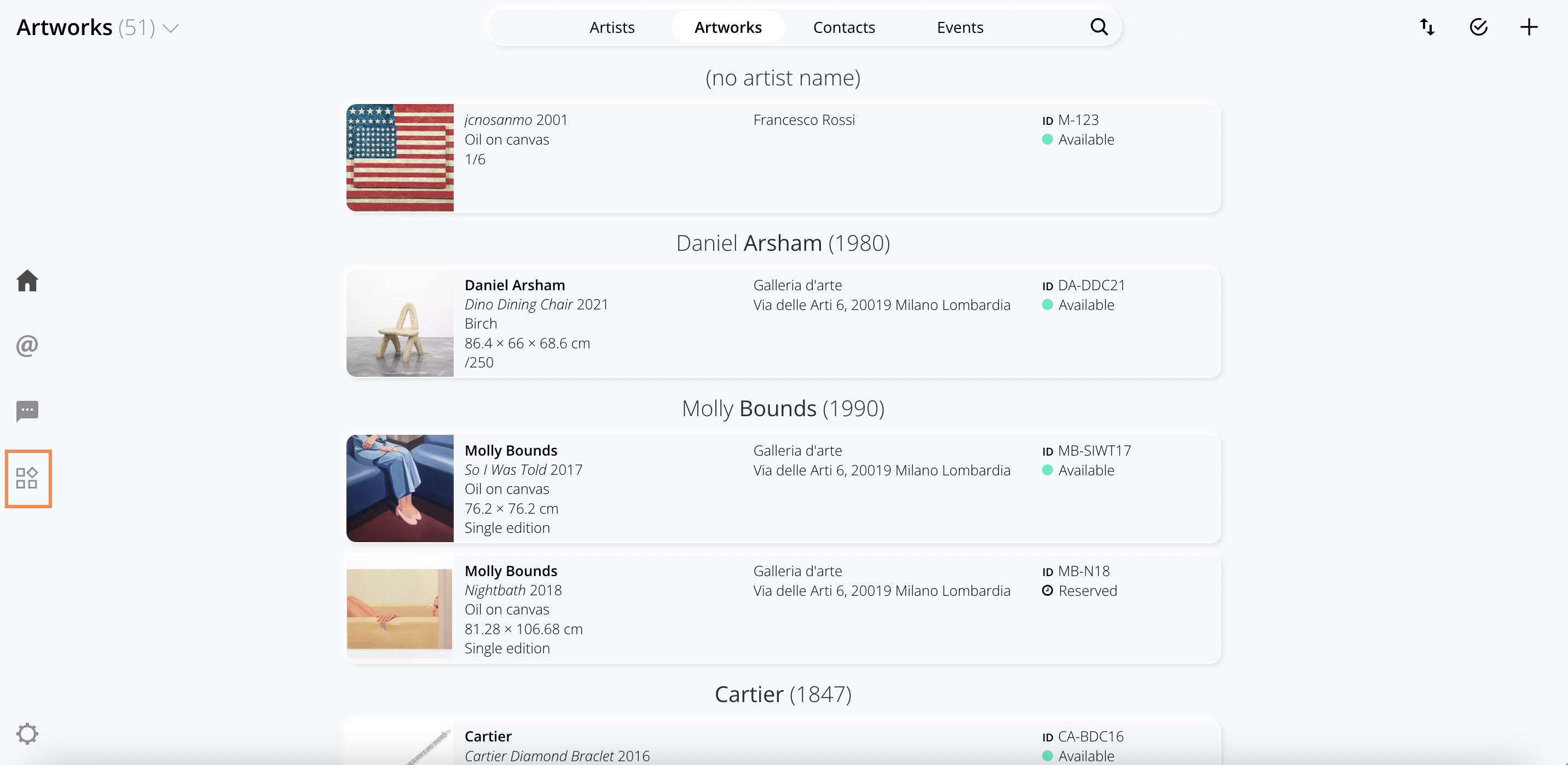Image resolution: width=1568 pixels, height=765 pixels.
Task: Click the Birch medium text
Action: click(x=481, y=324)
